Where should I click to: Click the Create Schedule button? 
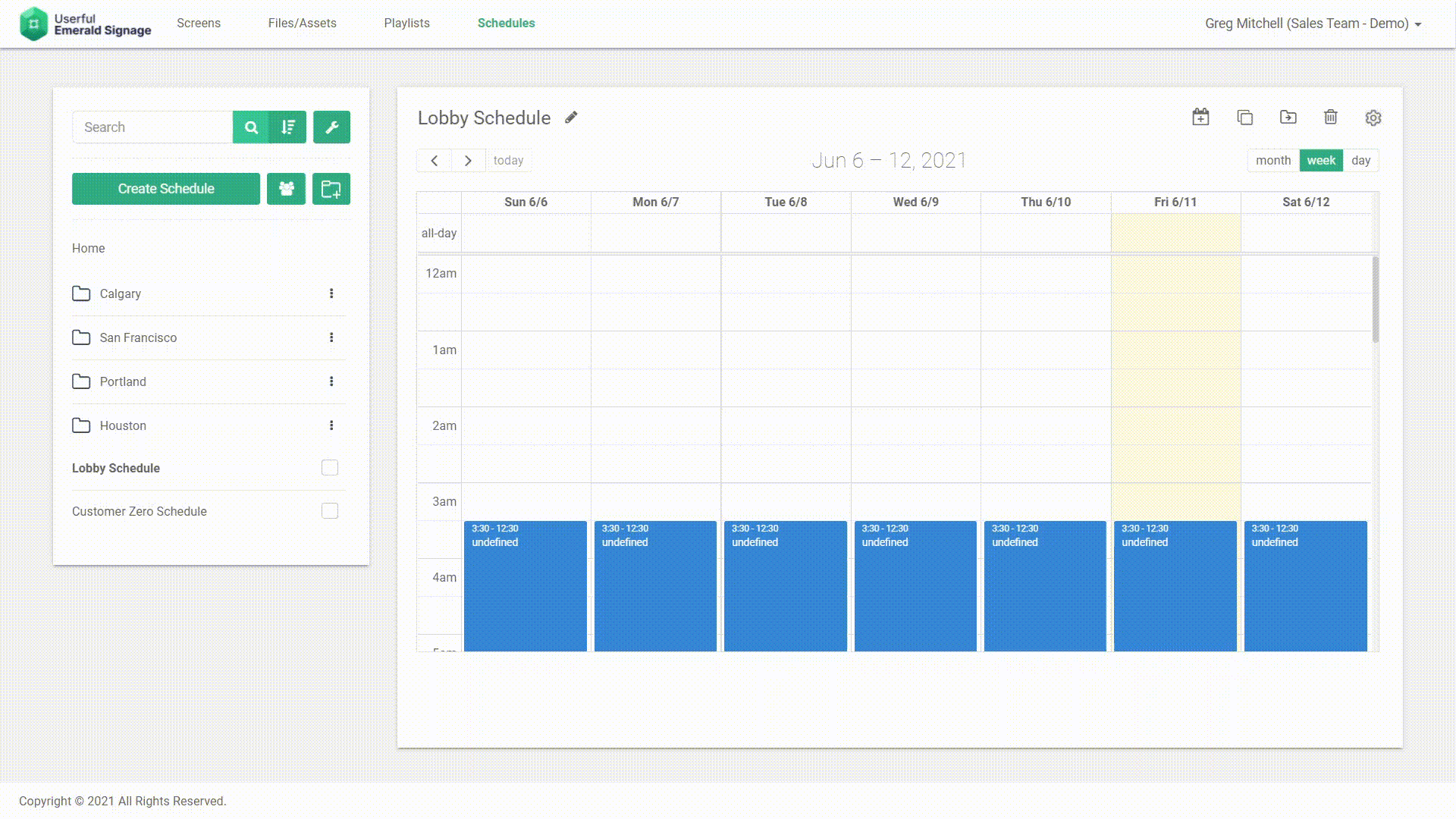pyautogui.click(x=166, y=189)
